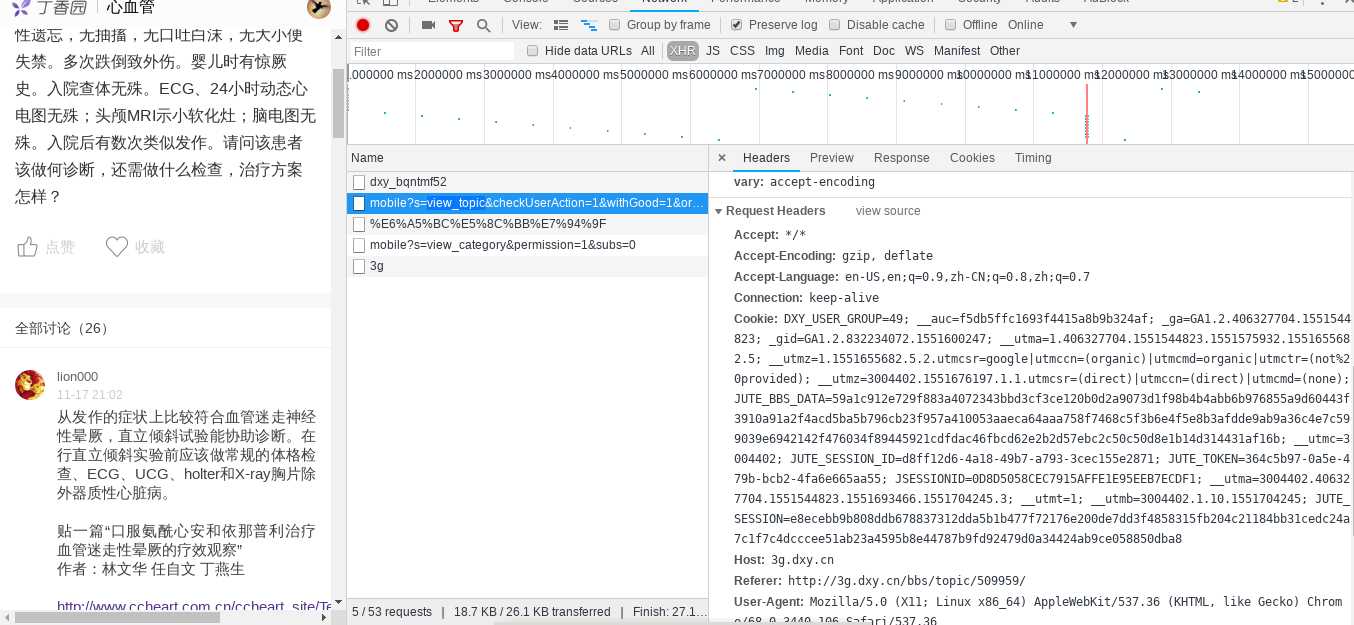Switch to large request rows view
The image size is (1354, 625).
click(561, 25)
